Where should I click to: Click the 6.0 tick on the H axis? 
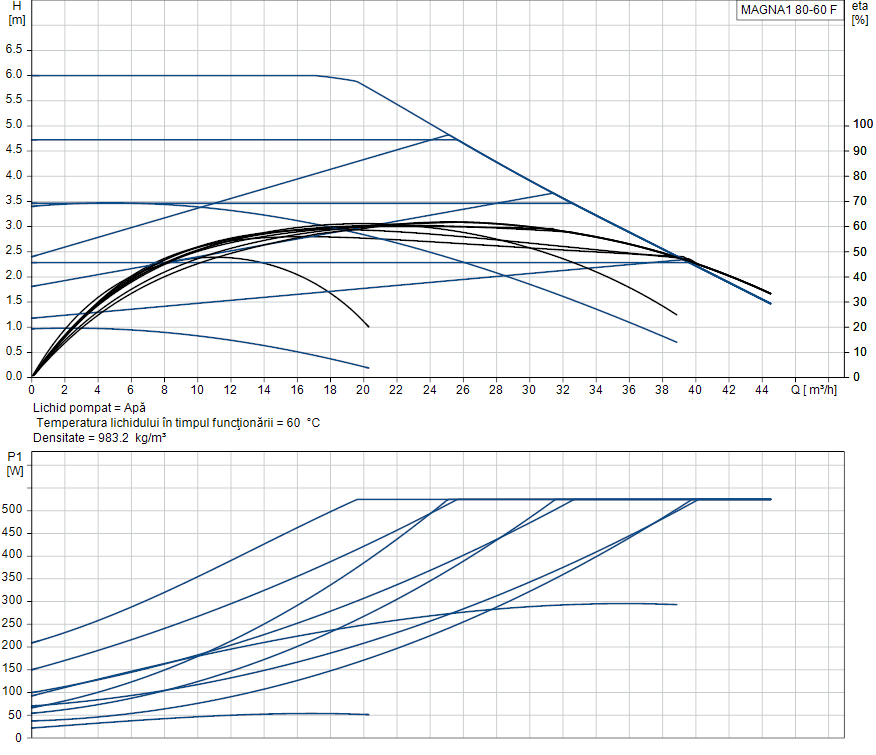tap(14, 75)
